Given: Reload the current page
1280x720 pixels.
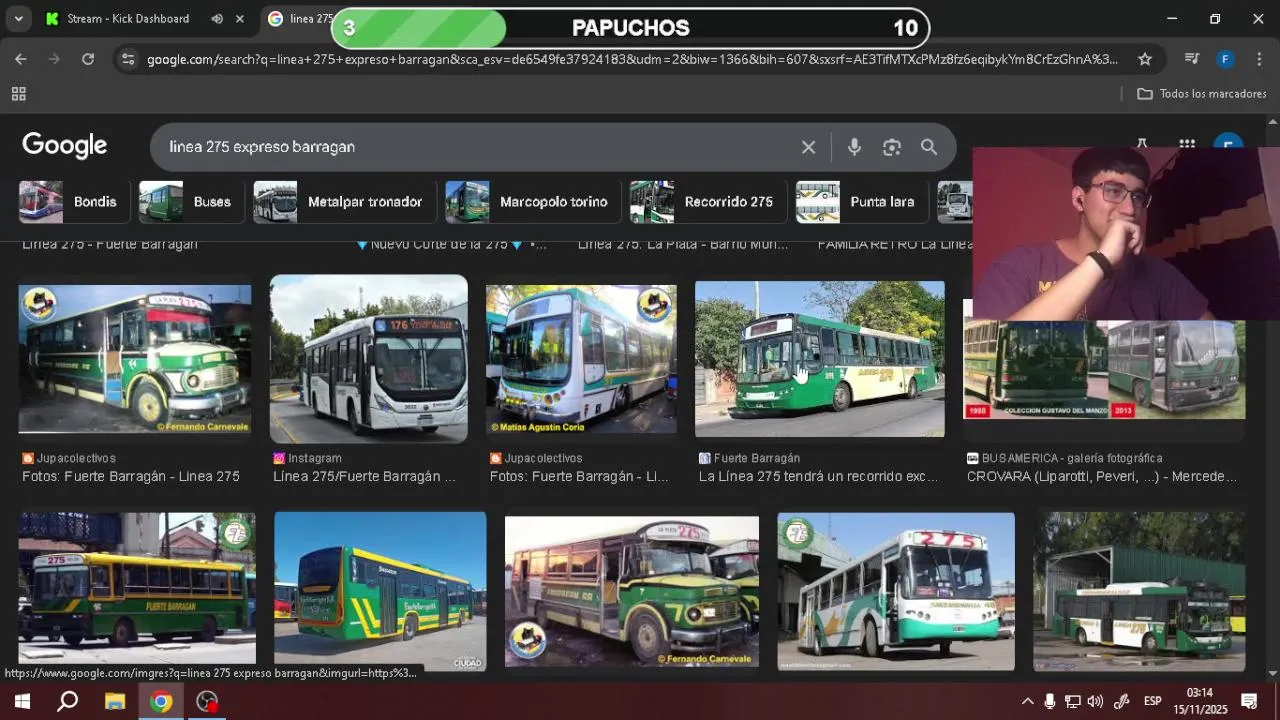Looking at the screenshot, I should click(x=88, y=59).
